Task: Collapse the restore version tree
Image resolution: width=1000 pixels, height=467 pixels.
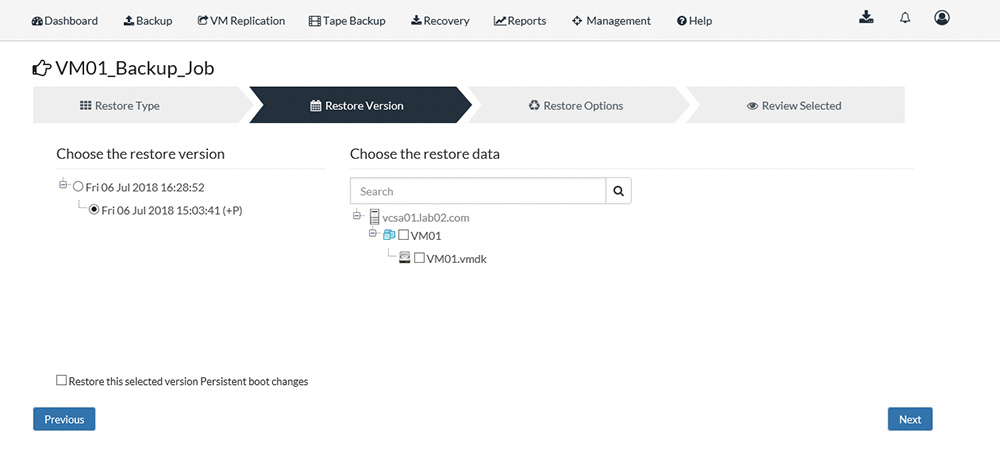Action: (63, 184)
